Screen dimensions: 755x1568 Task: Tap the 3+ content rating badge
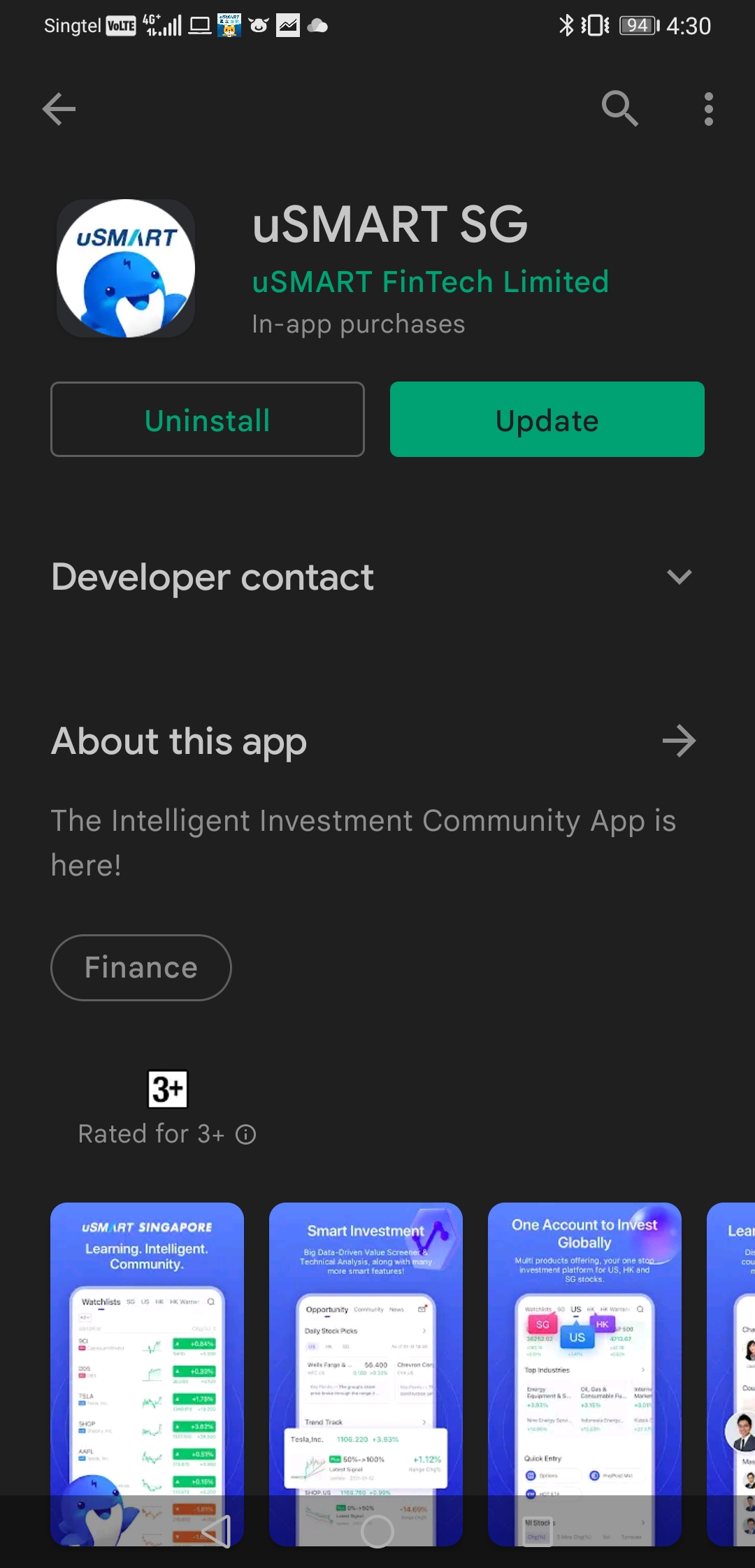pos(168,1089)
